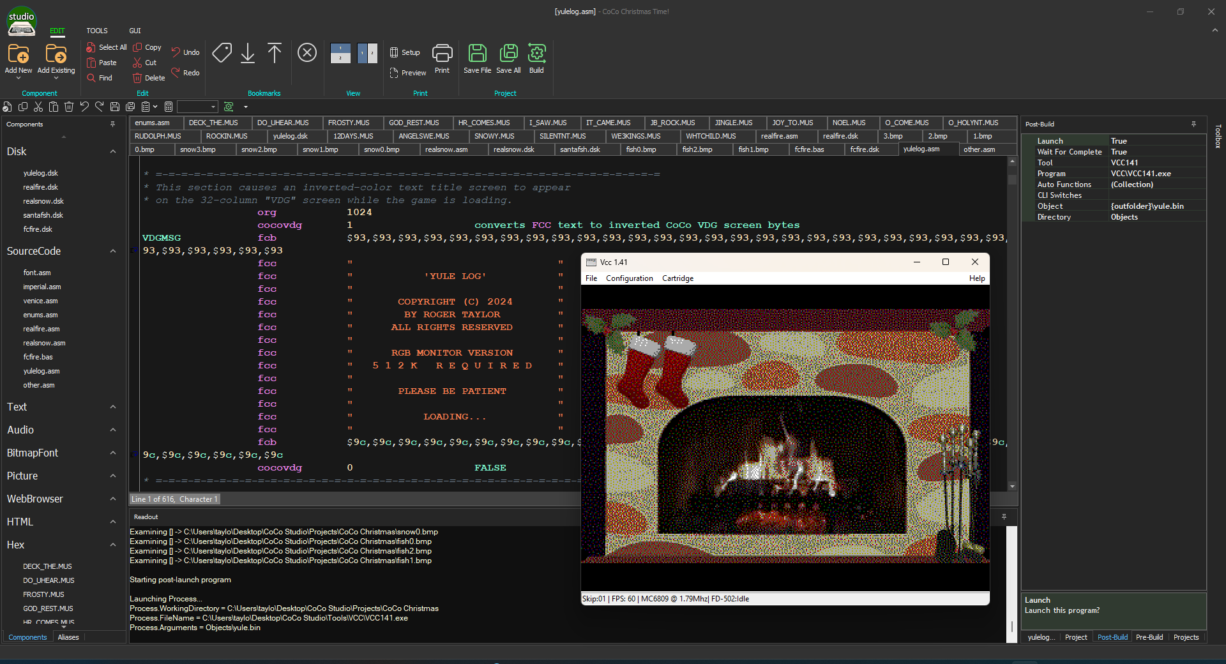Select realfire.dsk in the Disk list
1226x664 pixels.
(x=41, y=187)
